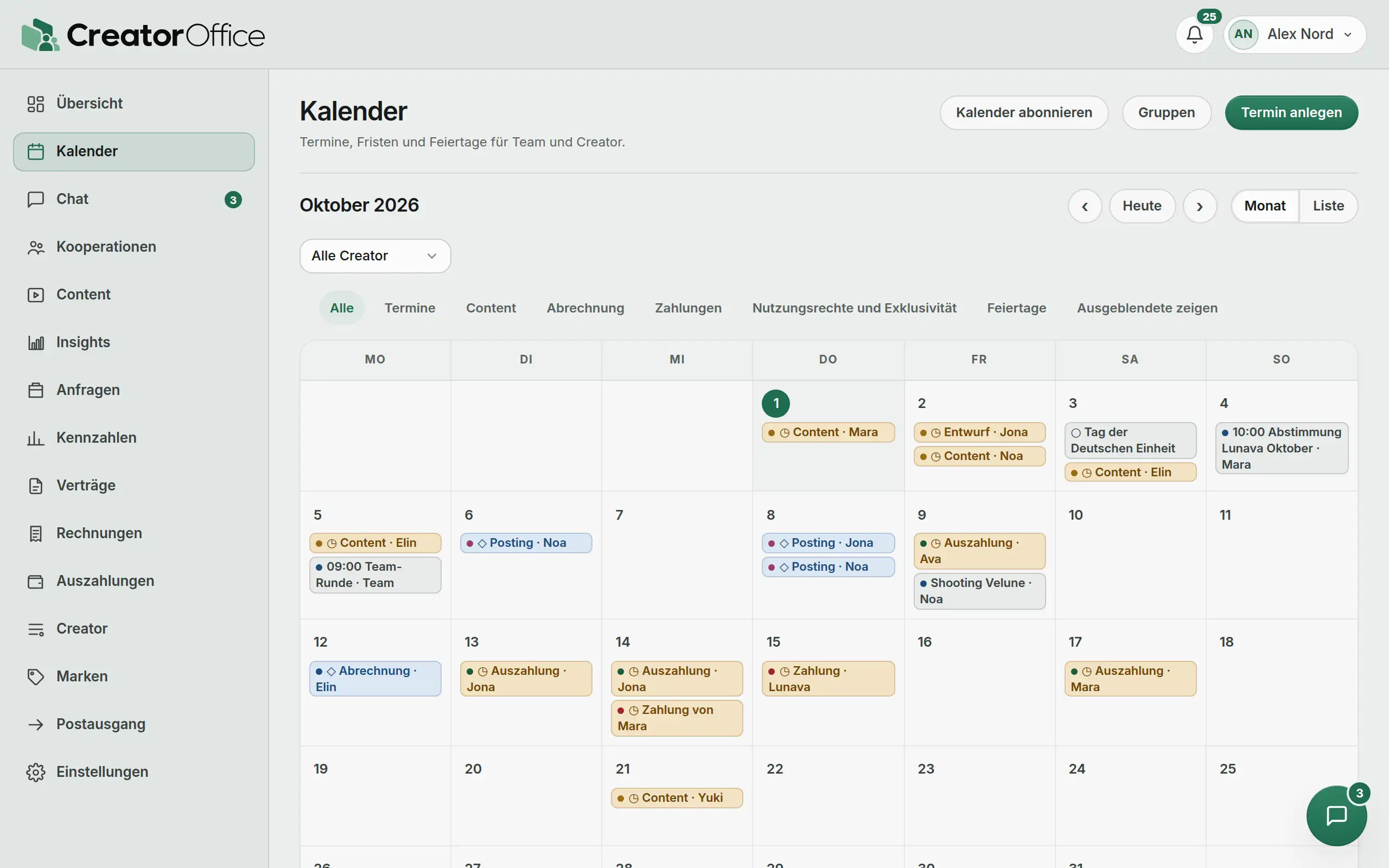
Task: Open Auszahlung · Jona event on day 13
Action: pyautogui.click(x=526, y=679)
